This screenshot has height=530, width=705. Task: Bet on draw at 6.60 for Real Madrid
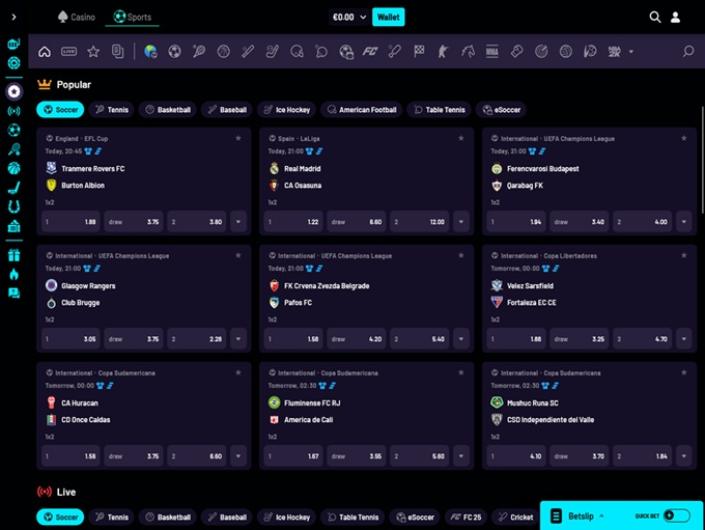tap(356, 222)
